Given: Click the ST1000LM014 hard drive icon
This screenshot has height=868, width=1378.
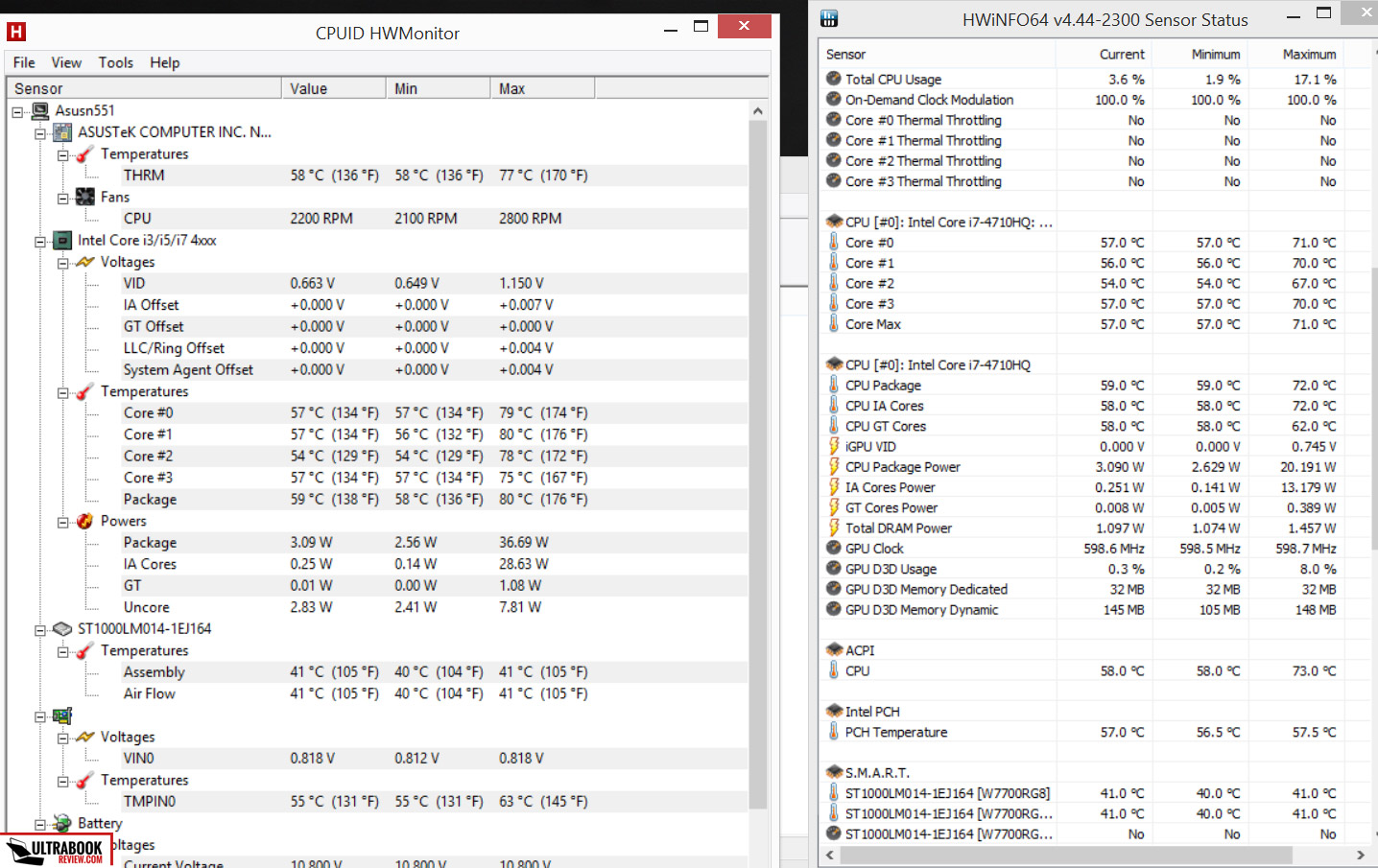Looking at the screenshot, I should click(62, 629).
